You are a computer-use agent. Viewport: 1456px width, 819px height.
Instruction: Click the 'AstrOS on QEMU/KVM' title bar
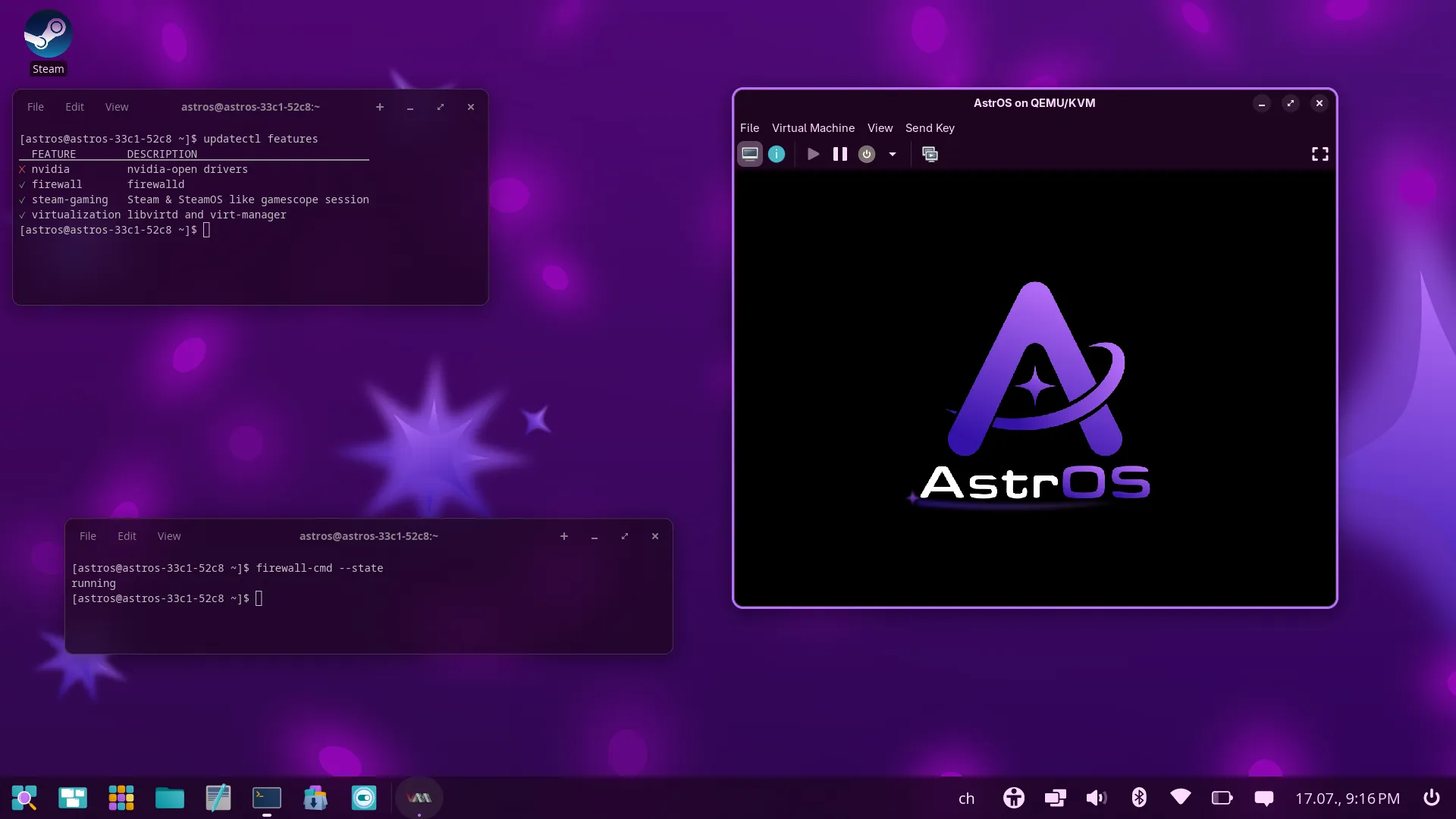click(1034, 103)
